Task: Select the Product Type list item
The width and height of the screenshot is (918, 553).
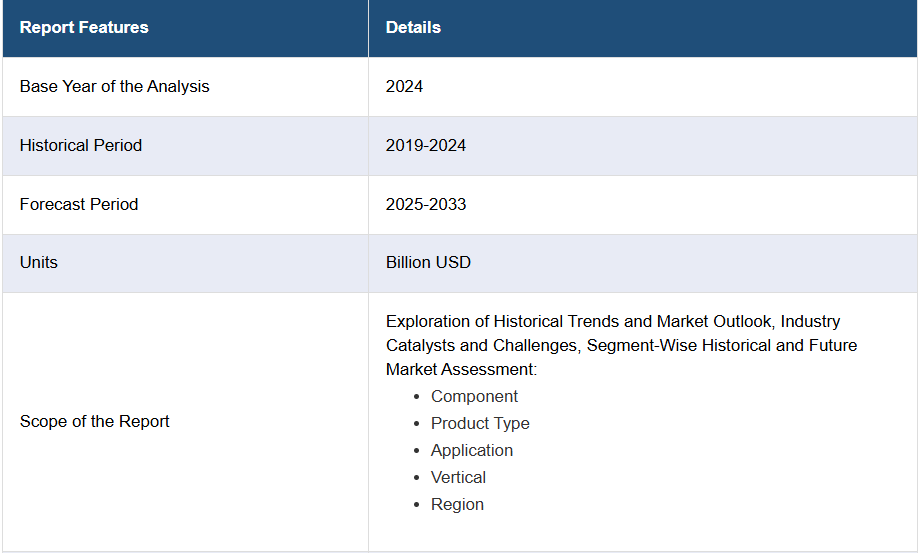Action: [x=480, y=423]
